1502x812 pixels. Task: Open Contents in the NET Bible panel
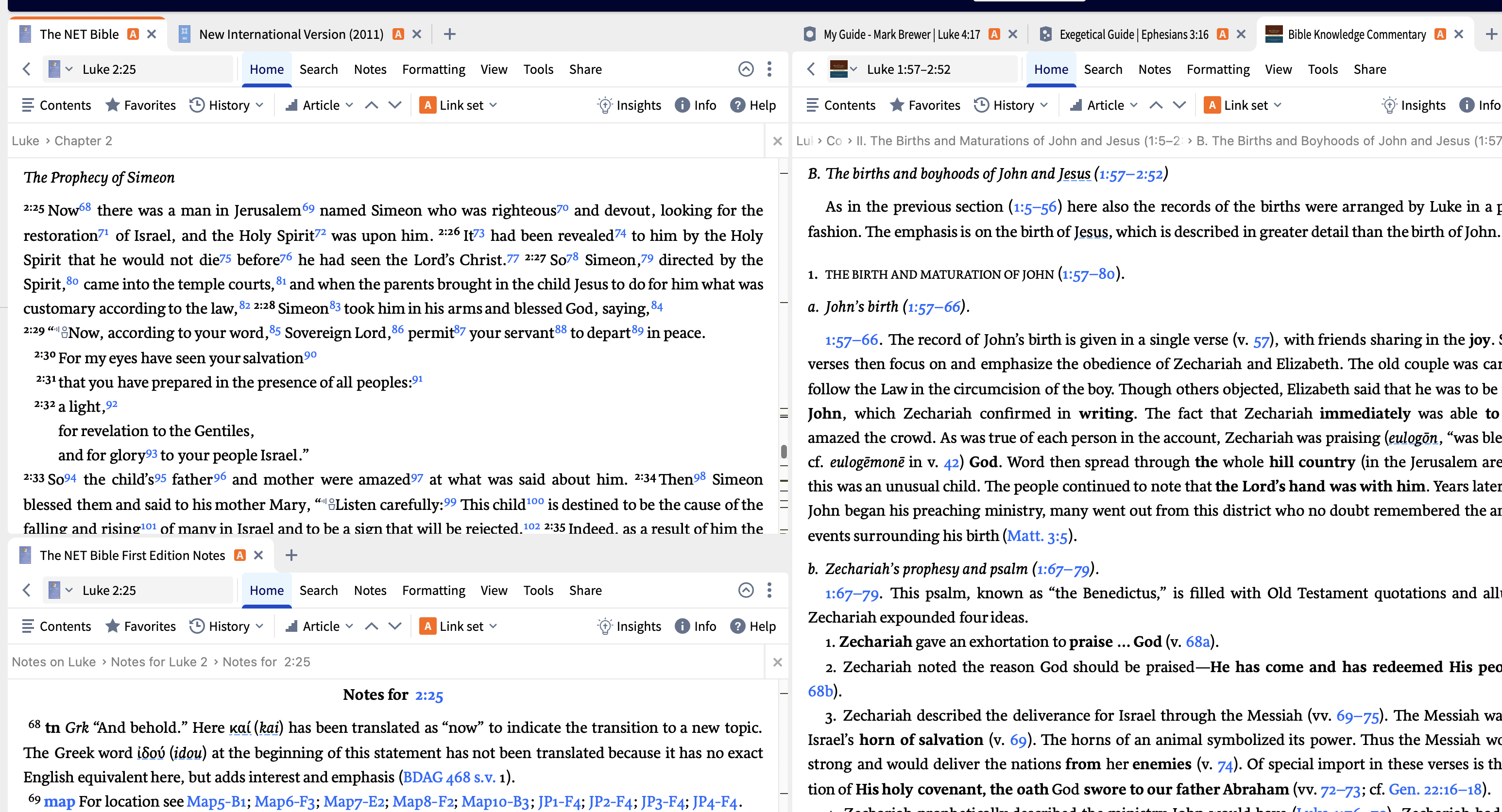(x=56, y=105)
